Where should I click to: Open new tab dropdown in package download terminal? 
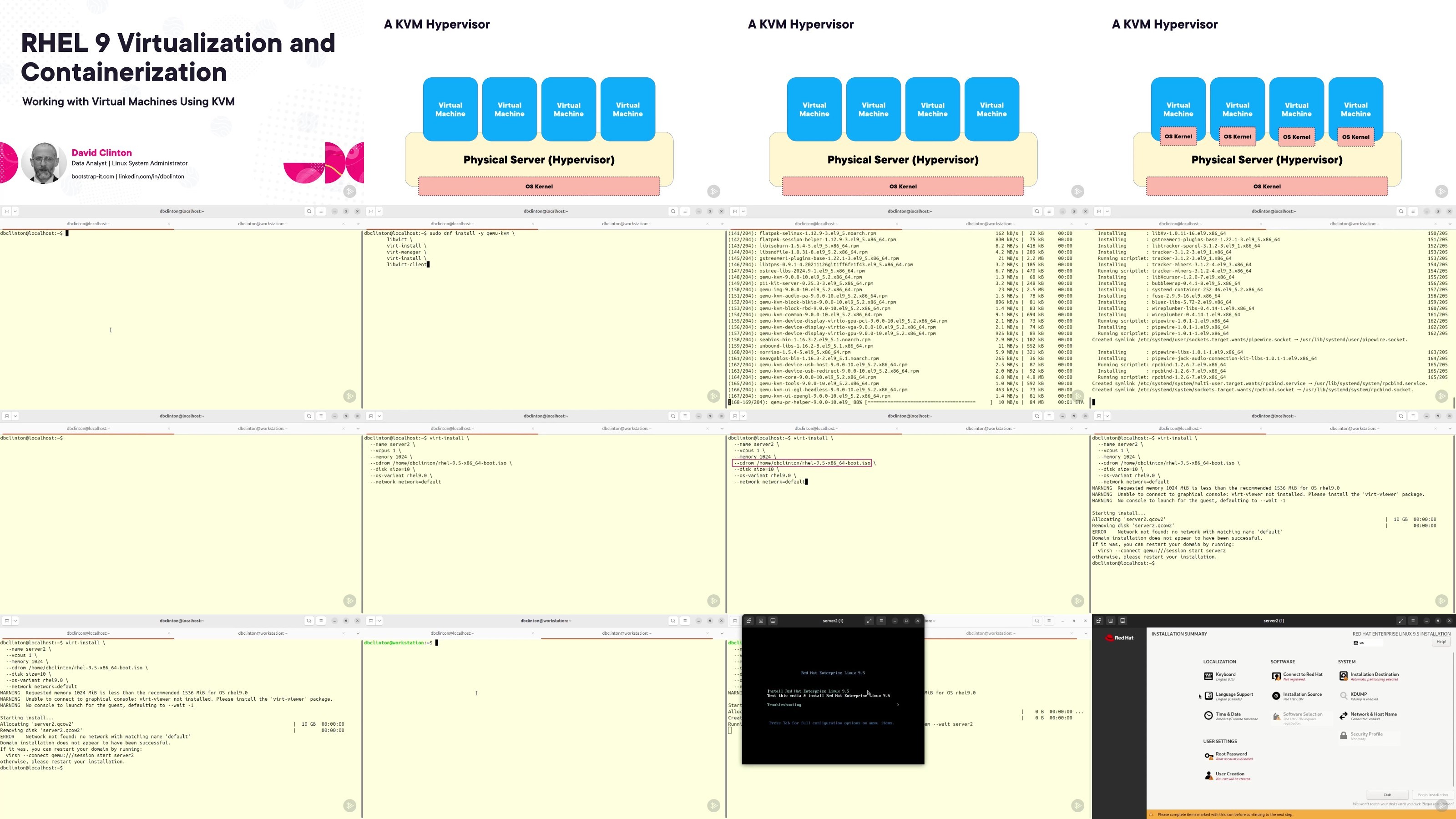[x=743, y=212]
